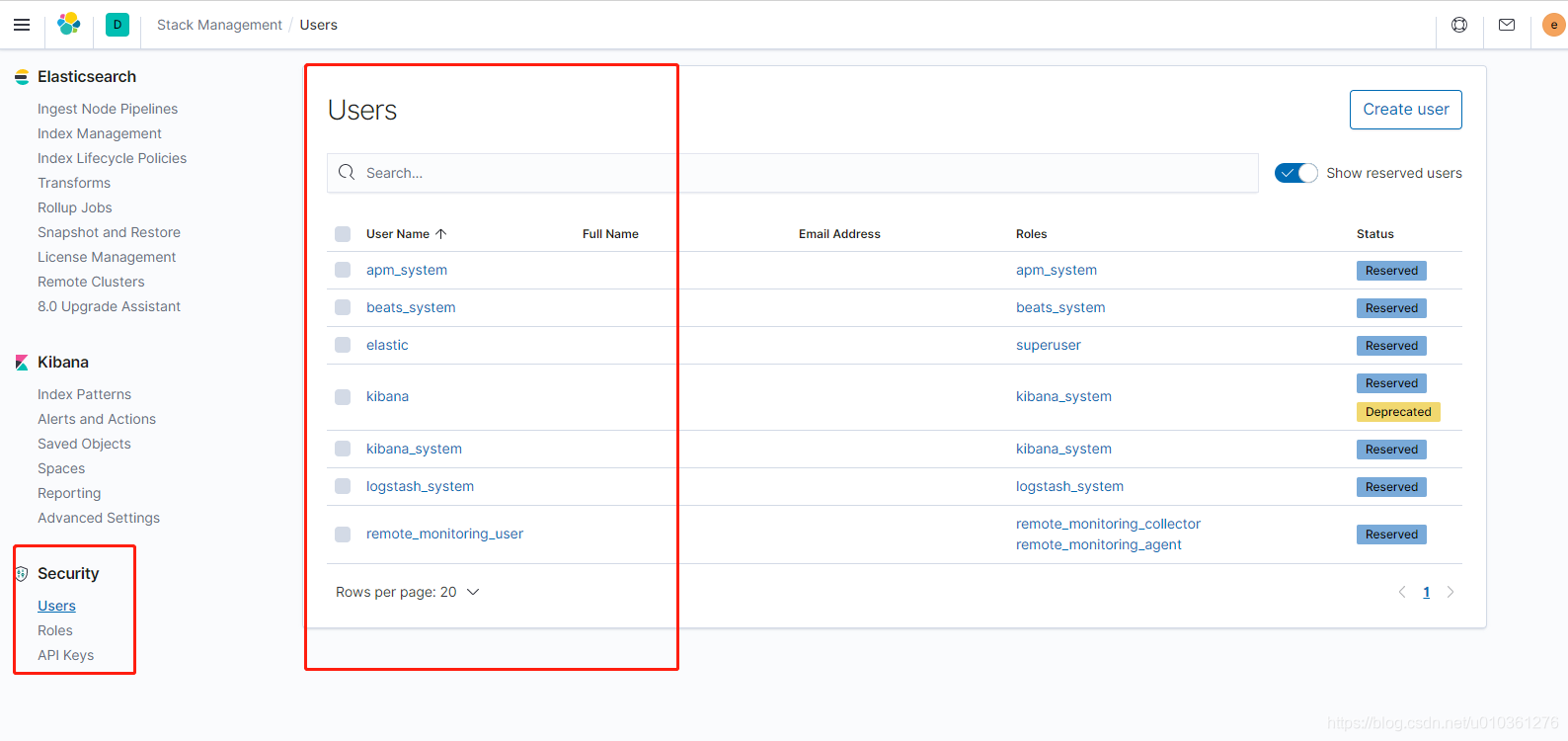The image size is (1568, 741).
Task: Open the green D space avatar
Action: coord(118,25)
